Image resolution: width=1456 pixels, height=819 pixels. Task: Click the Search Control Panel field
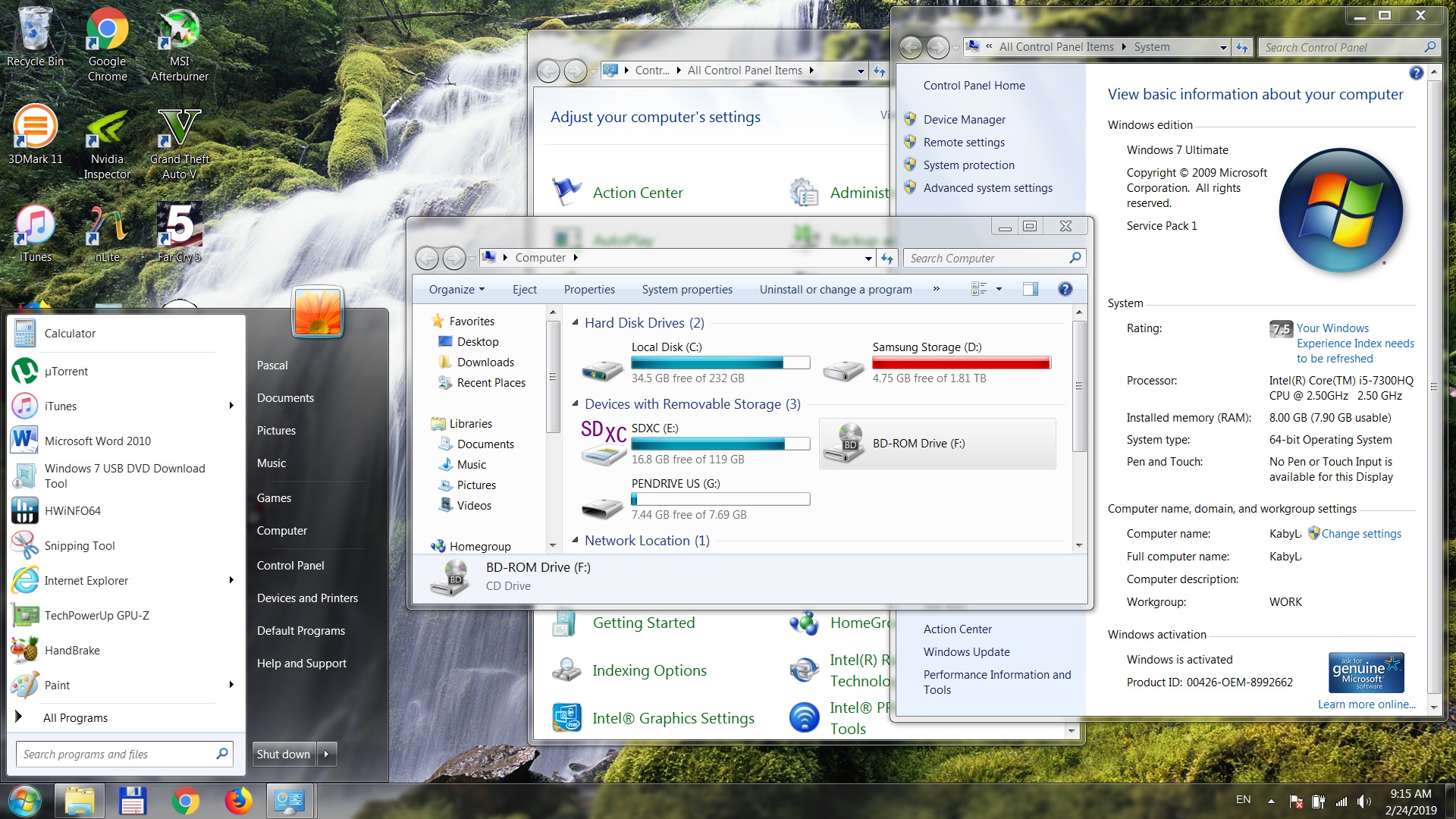coord(1348,47)
